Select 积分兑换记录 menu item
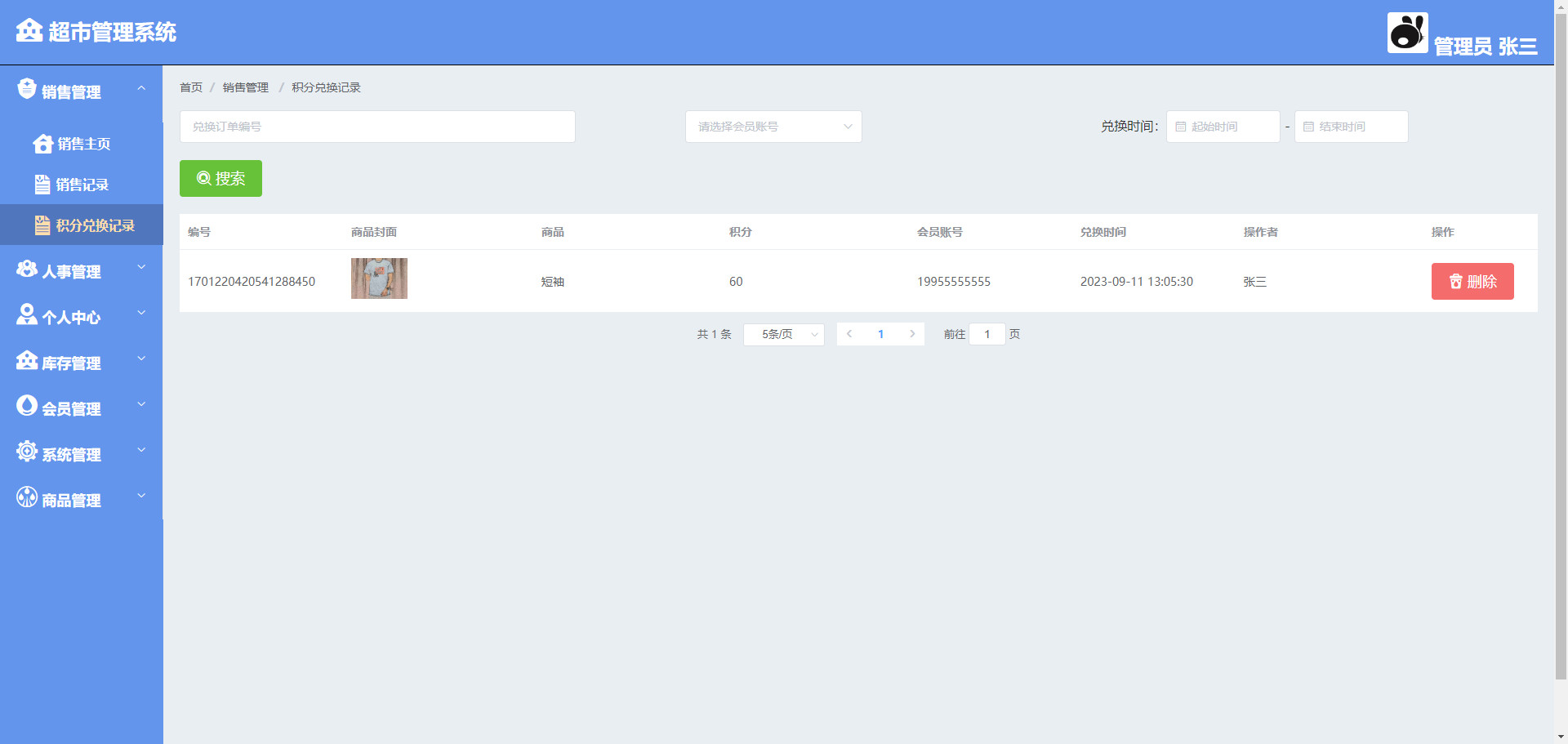 pos(82,225)
